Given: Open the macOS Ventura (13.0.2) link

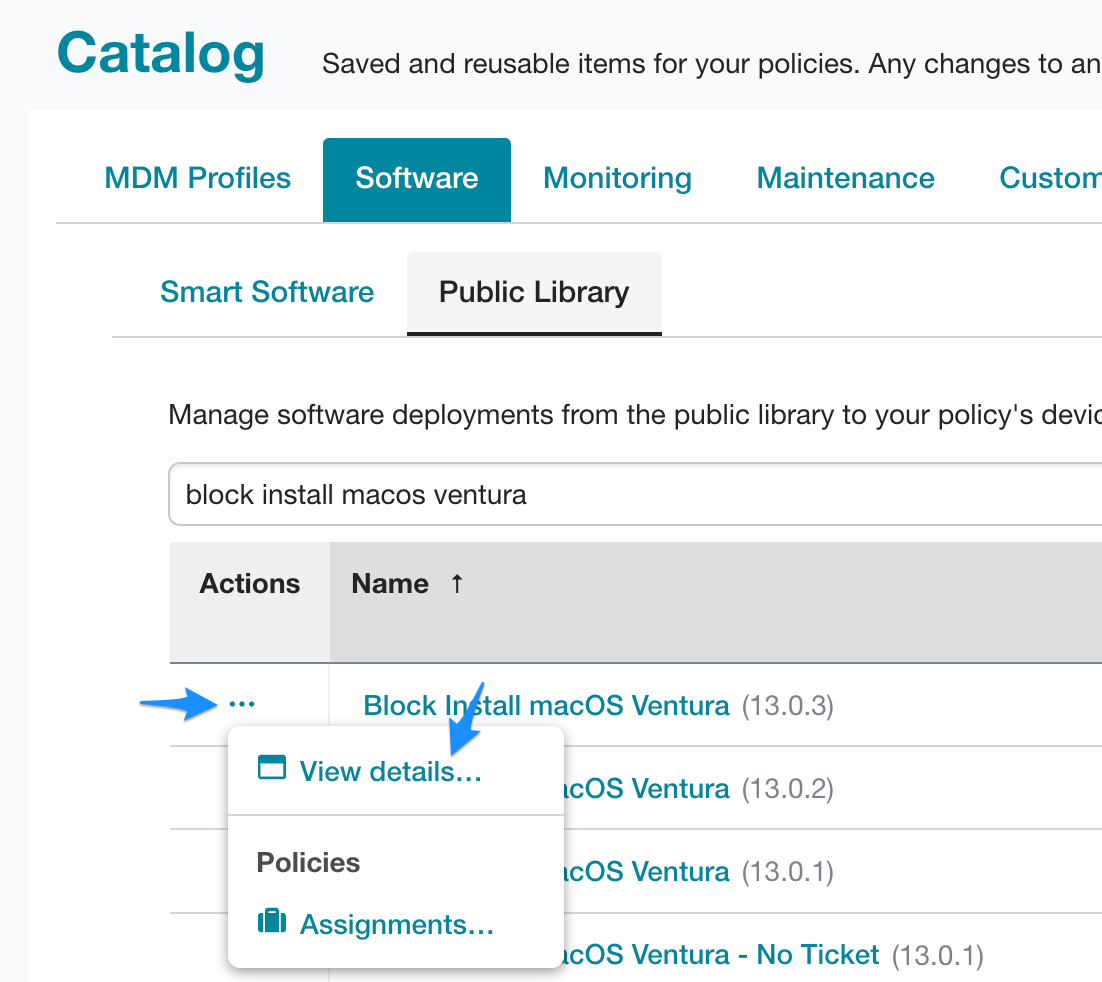Looking at the screenshot, I should (647, 789).
